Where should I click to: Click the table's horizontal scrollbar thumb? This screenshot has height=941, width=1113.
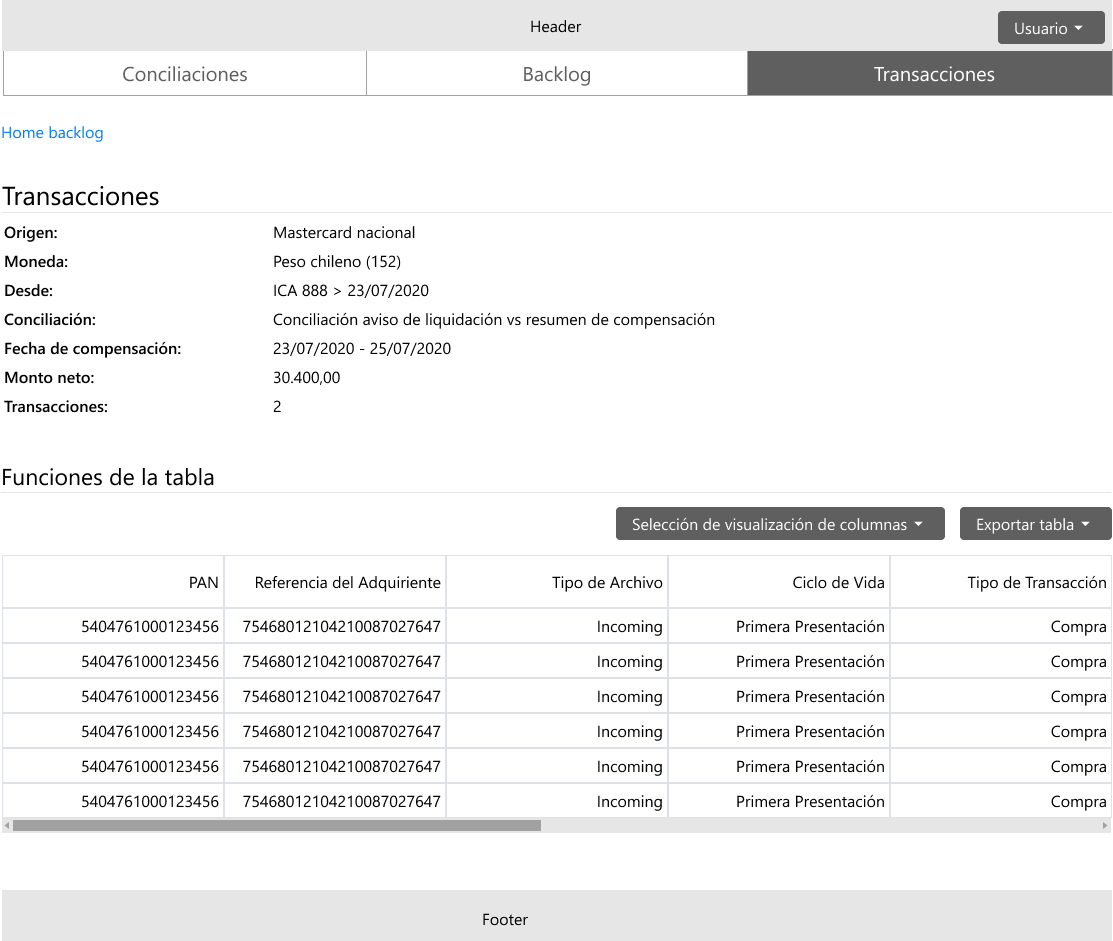(276, 826)
